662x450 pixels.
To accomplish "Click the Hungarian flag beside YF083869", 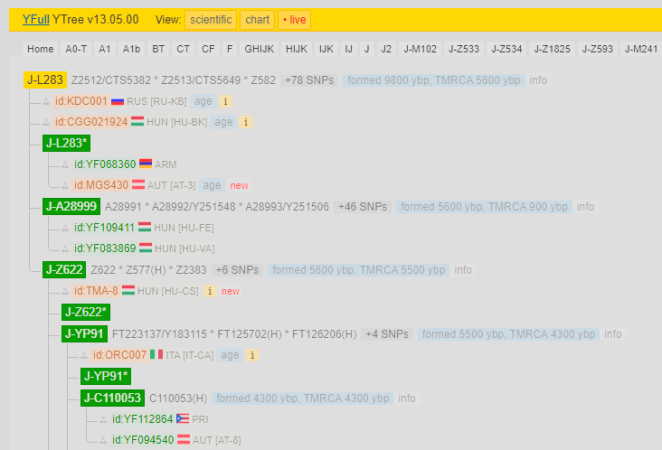I will 146,248.
